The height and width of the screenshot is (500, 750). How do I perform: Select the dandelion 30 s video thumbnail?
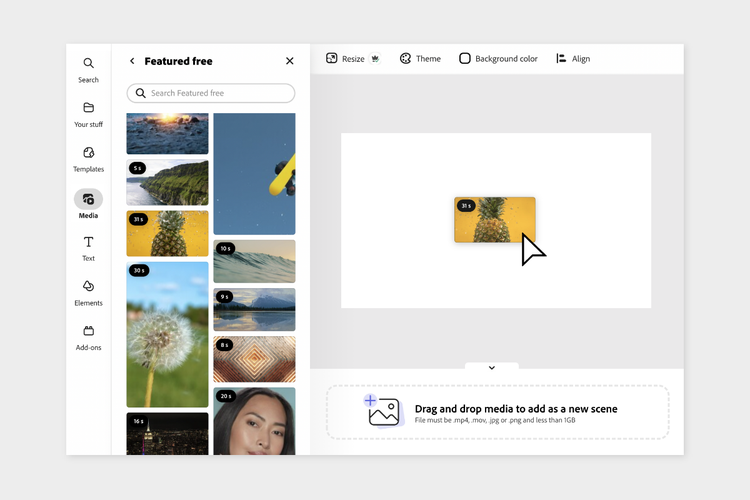167,334
